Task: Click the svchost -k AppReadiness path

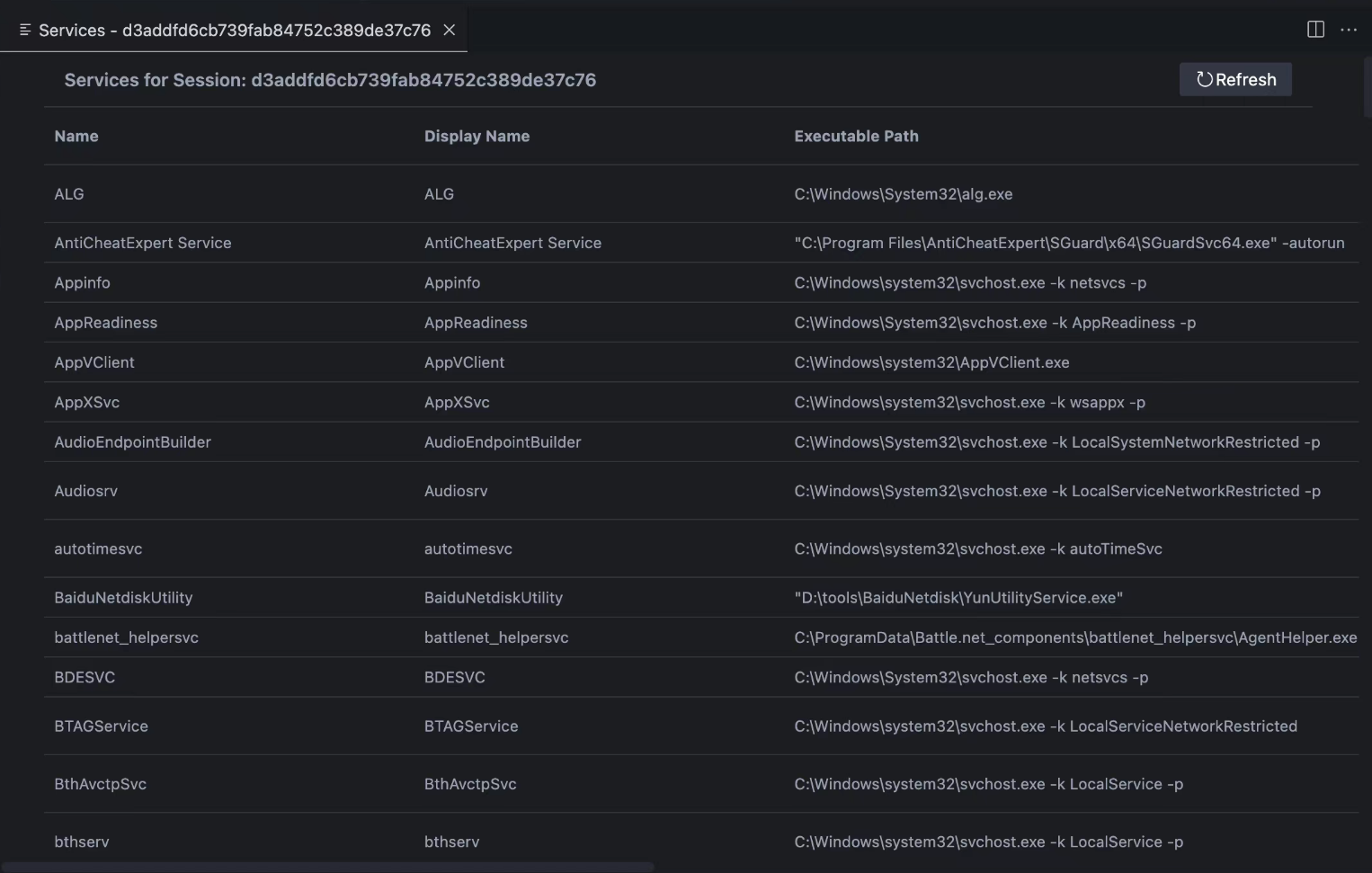Action: coord(994,323)
